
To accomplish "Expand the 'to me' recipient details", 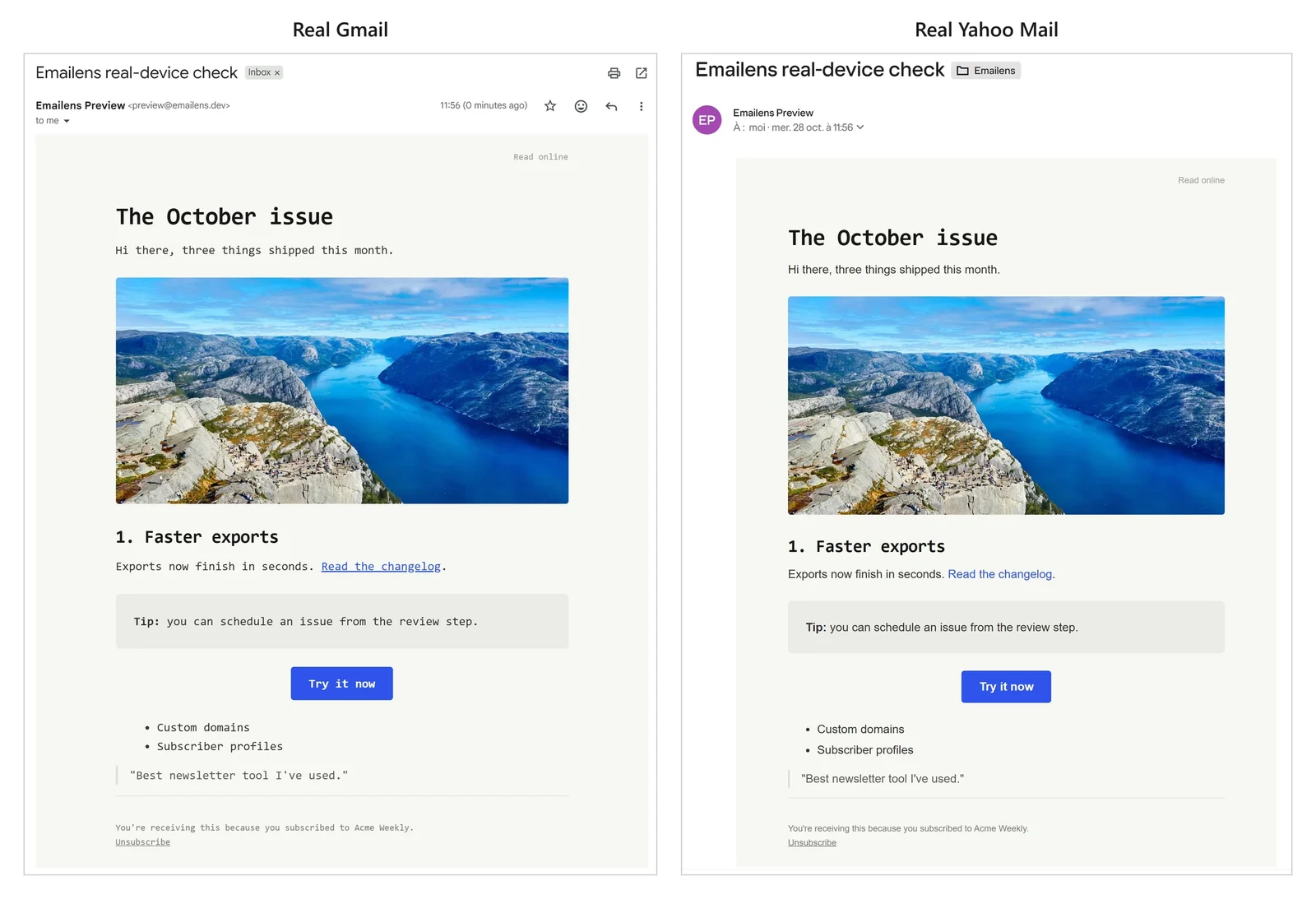I will tap(67, 121).
